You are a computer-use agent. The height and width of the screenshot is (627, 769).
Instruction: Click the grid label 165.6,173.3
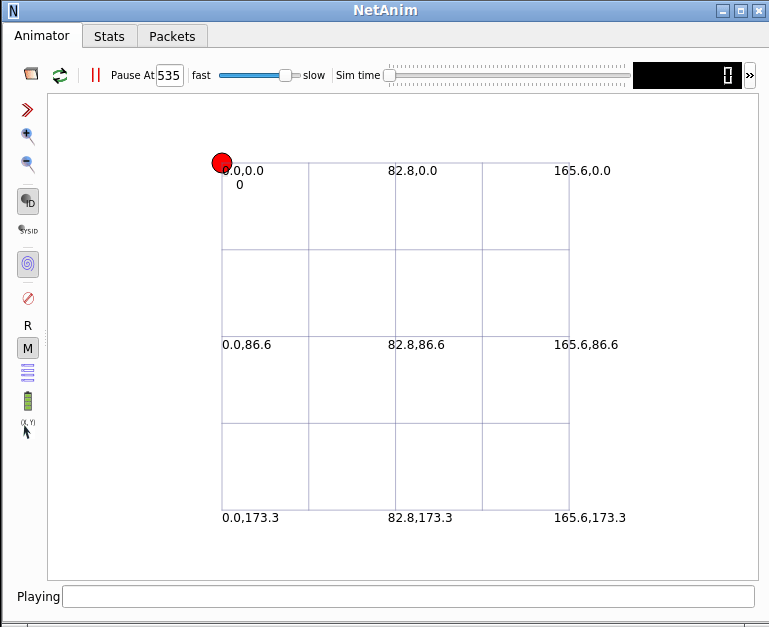590,518
